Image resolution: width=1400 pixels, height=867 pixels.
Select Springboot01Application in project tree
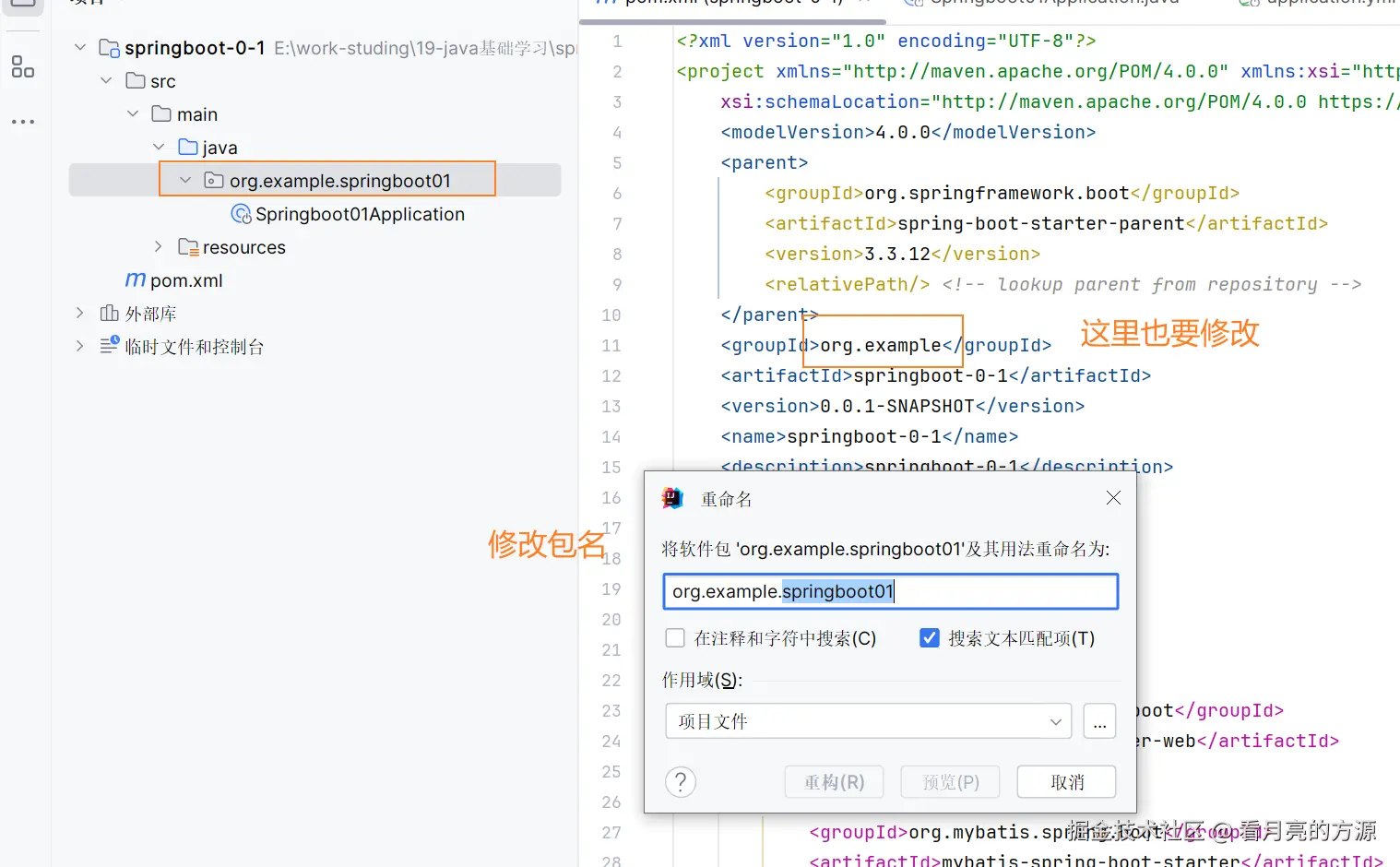click(x=360, y=214)
